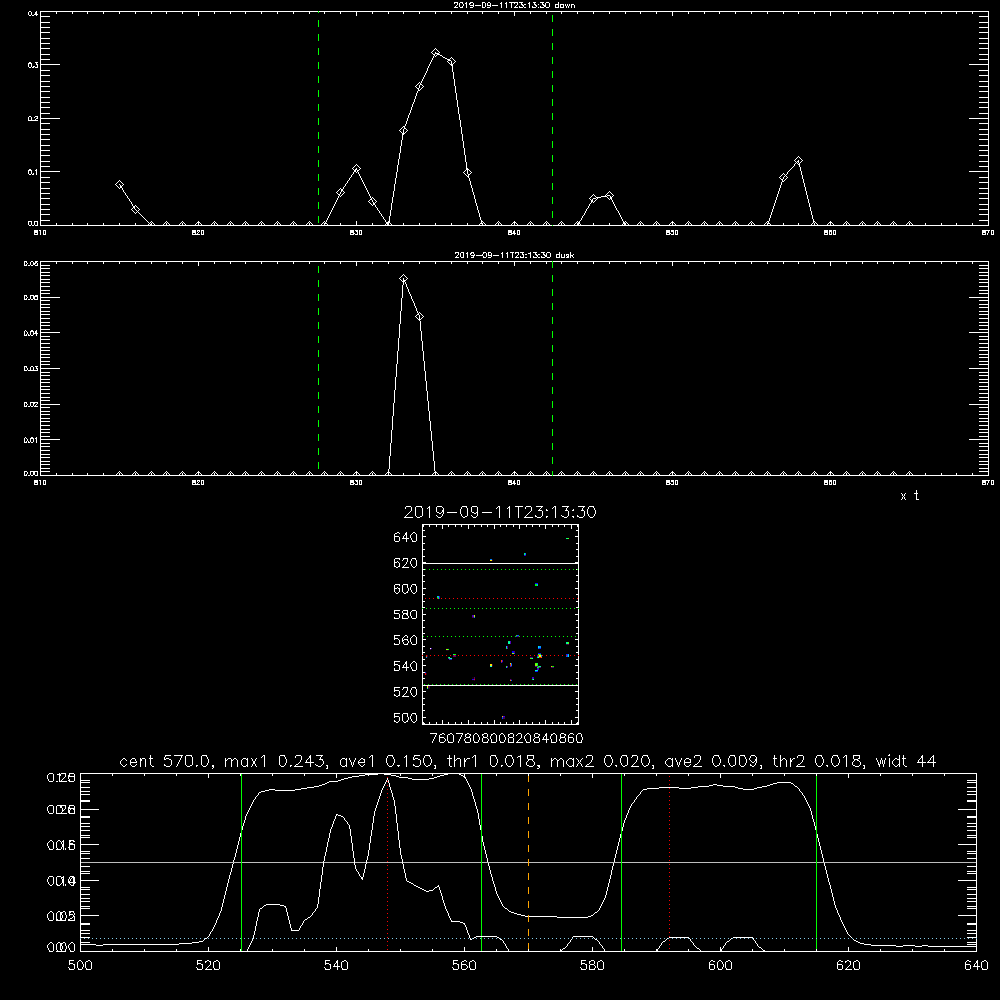Click '520' on the scatter image panel y-axis
The width and height of the screenshot is (1000, 1000).
coord(406,692)
